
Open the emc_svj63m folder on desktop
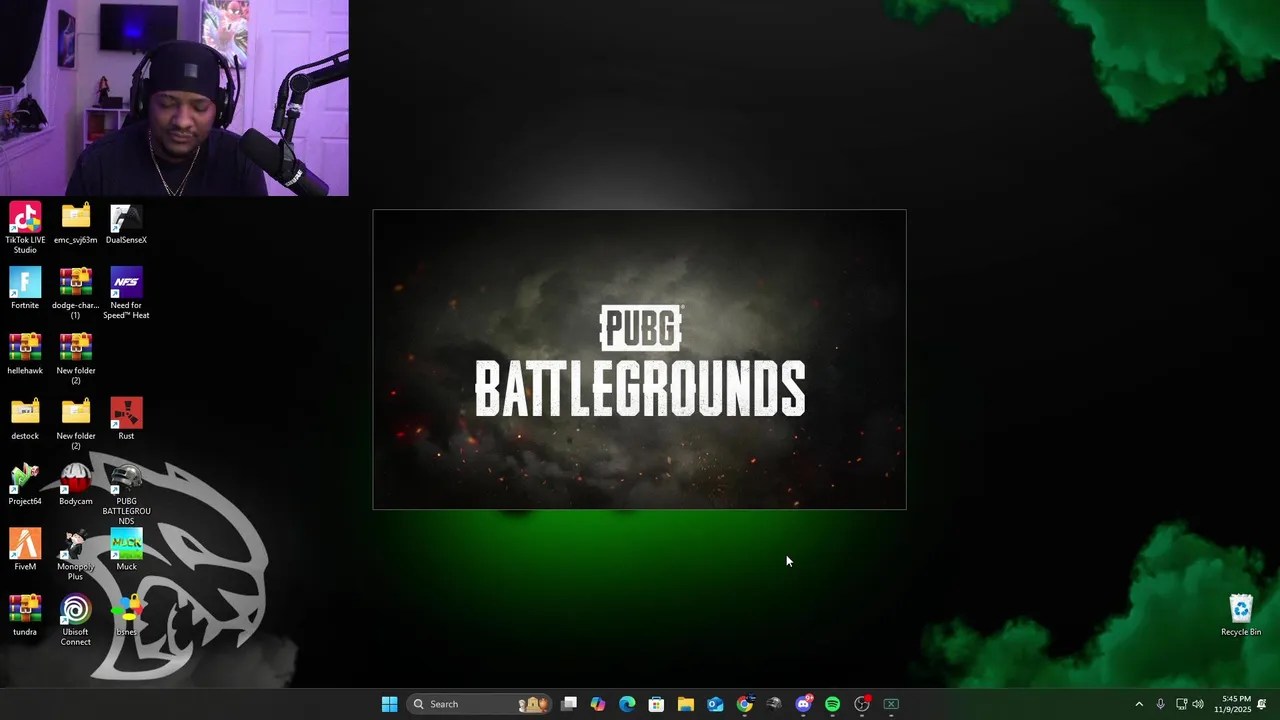coord(75,224)
